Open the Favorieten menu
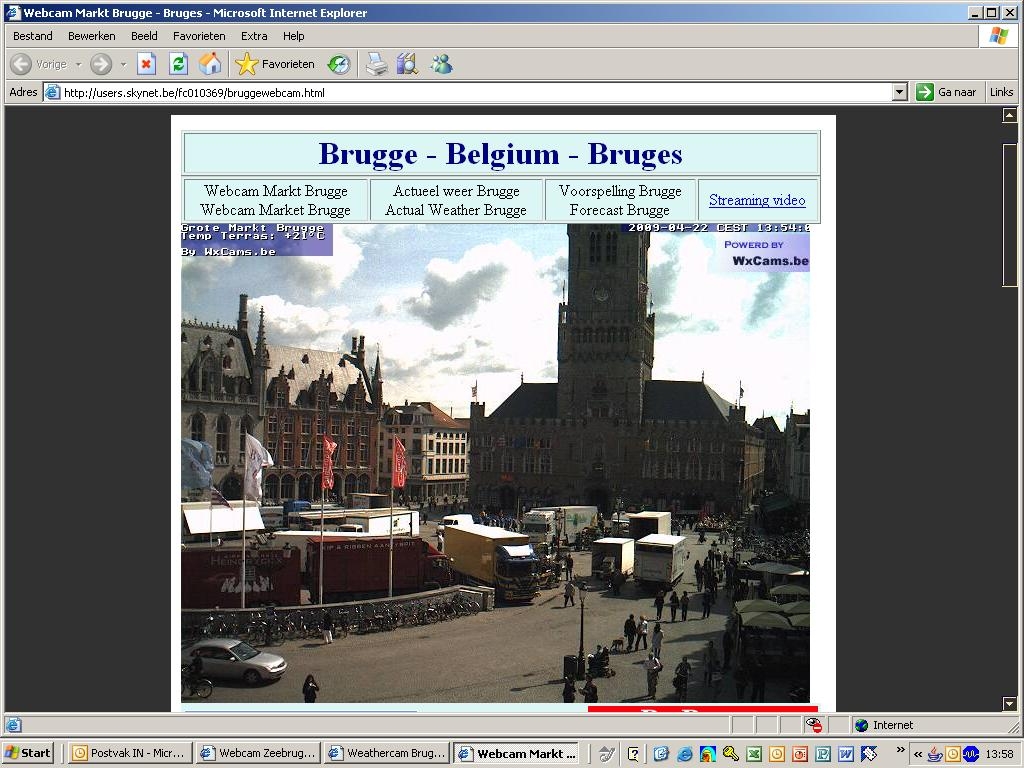The image size is (1024, 768). (199, 36)
